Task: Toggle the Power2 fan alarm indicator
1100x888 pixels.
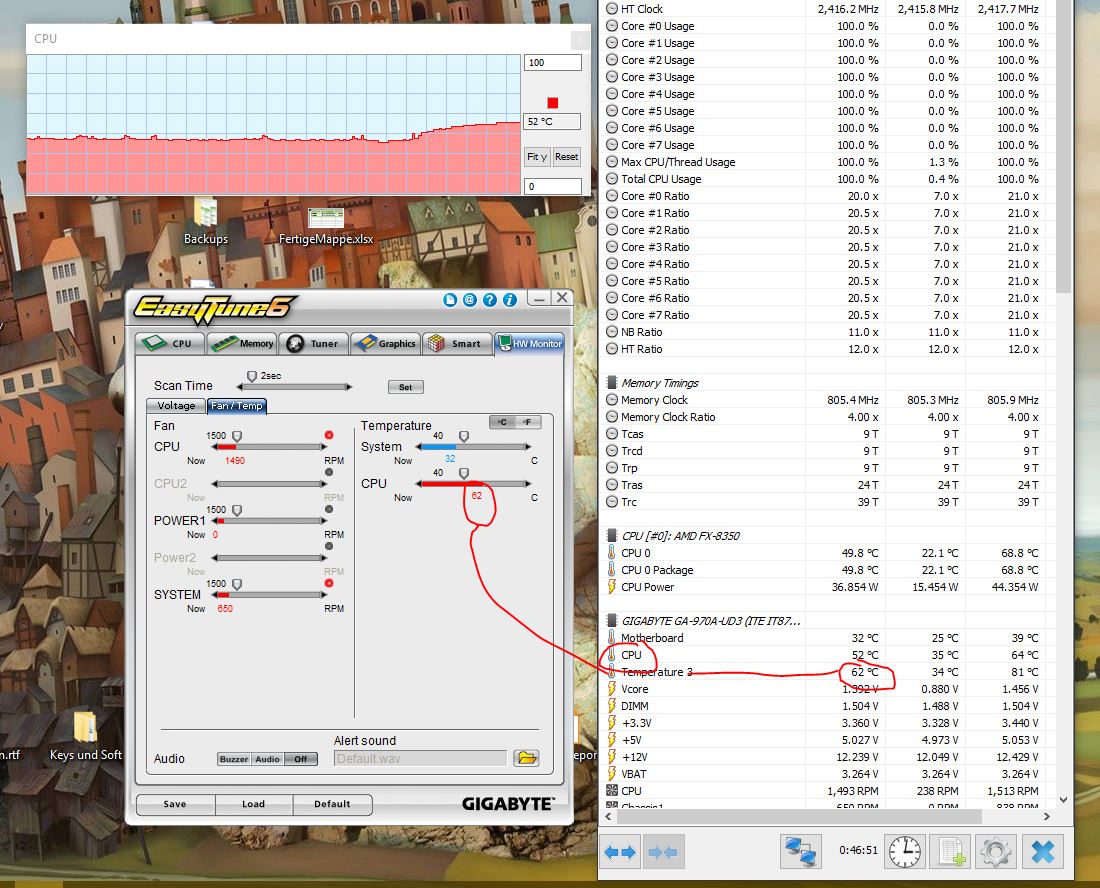Action: [329, 546]
